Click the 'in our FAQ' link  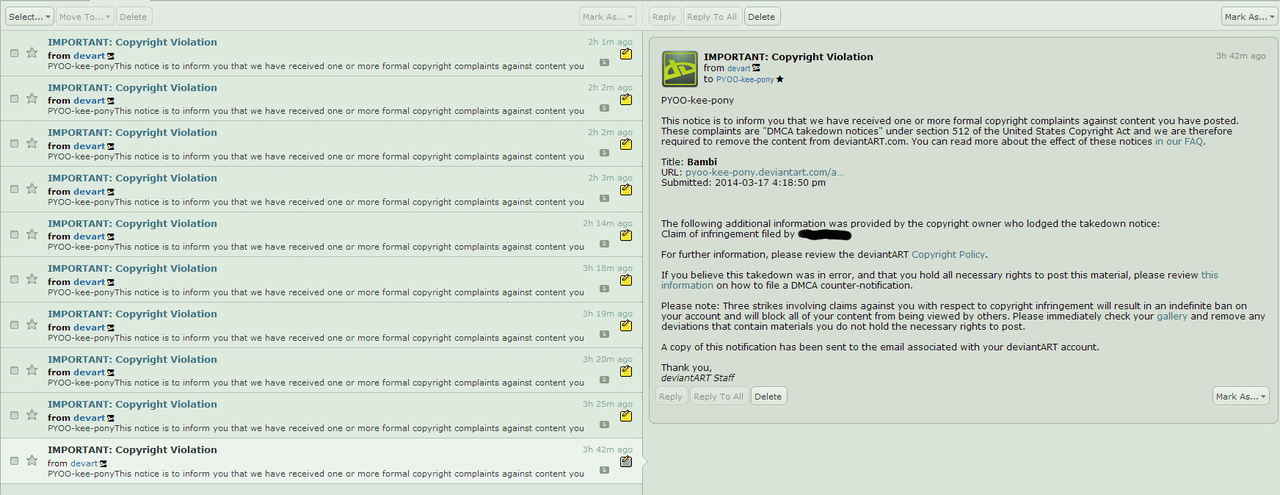click(x=1179, y=142)
